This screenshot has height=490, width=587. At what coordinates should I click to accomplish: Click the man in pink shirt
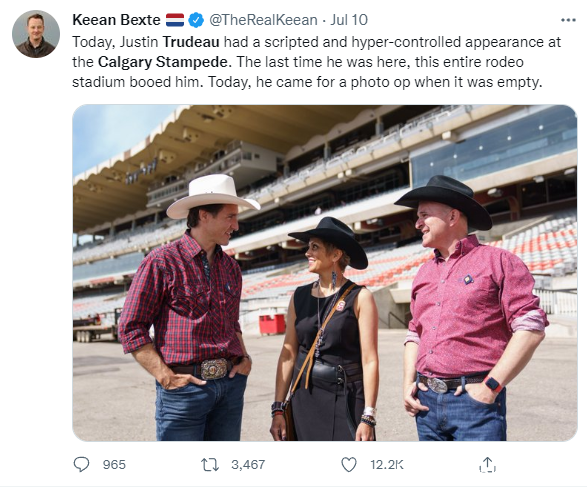[x=471, y=308]
